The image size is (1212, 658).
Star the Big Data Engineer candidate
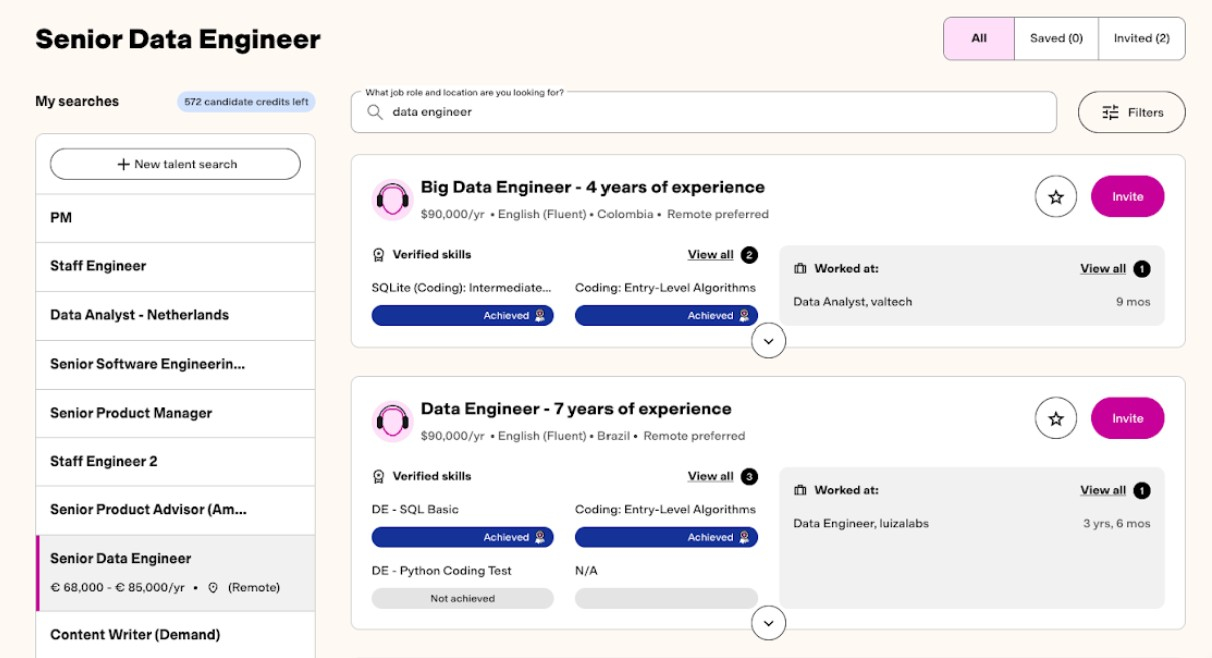(x=1055, y=196)
